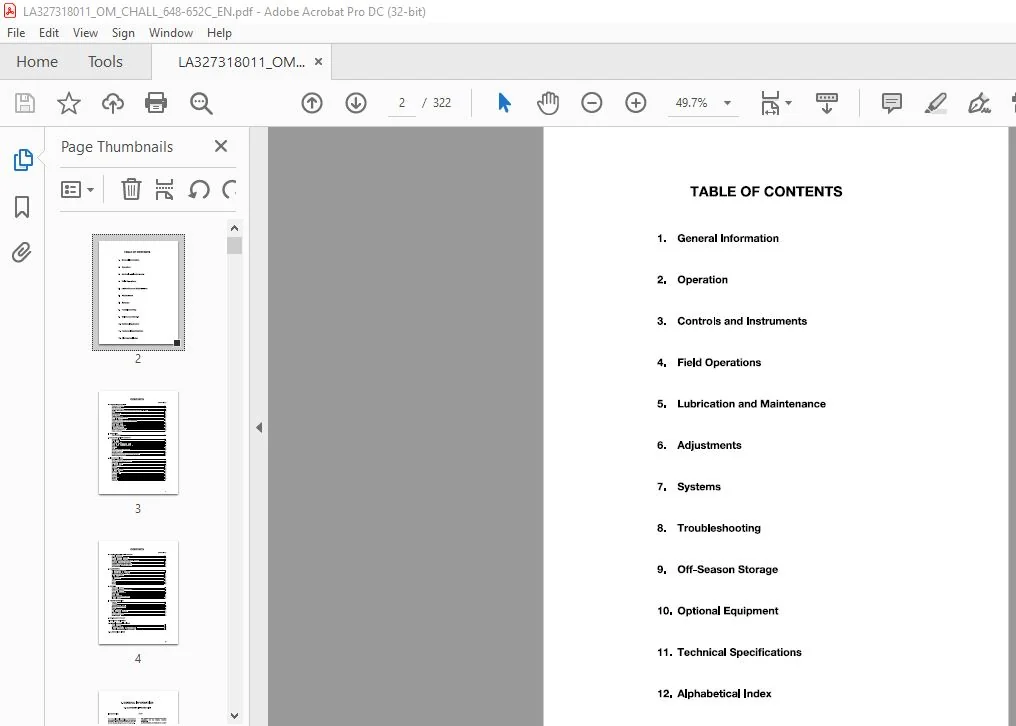1016x726 pixels.
Task: Open the Window menu
Action: pos(170,33)
